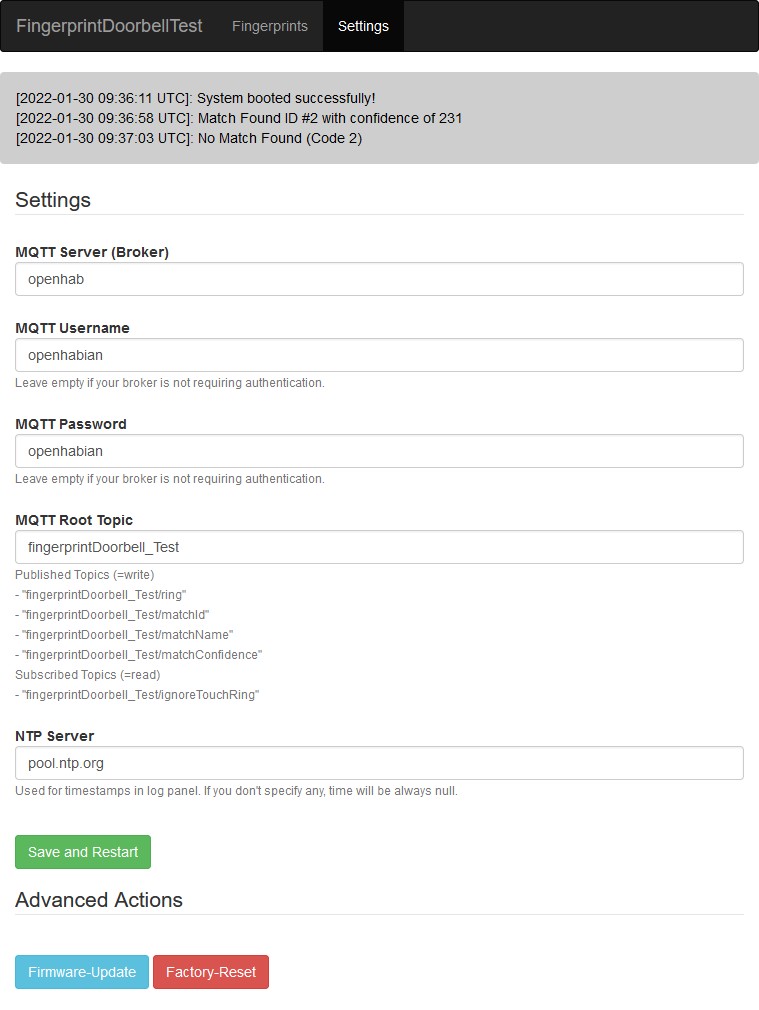Viewport: 759px width, 1010px height.
Task: Select the Settings tab in navbar
Action: pos(363,26)
